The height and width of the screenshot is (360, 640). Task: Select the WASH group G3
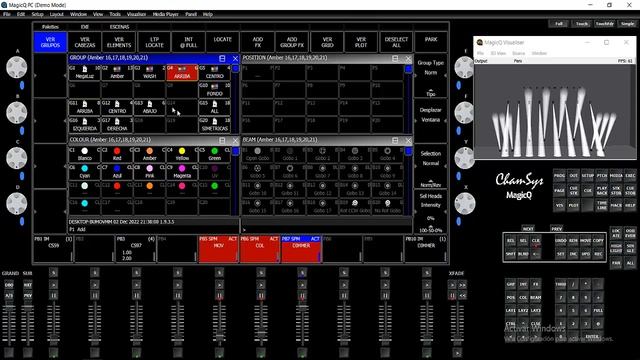click(150, 73)
